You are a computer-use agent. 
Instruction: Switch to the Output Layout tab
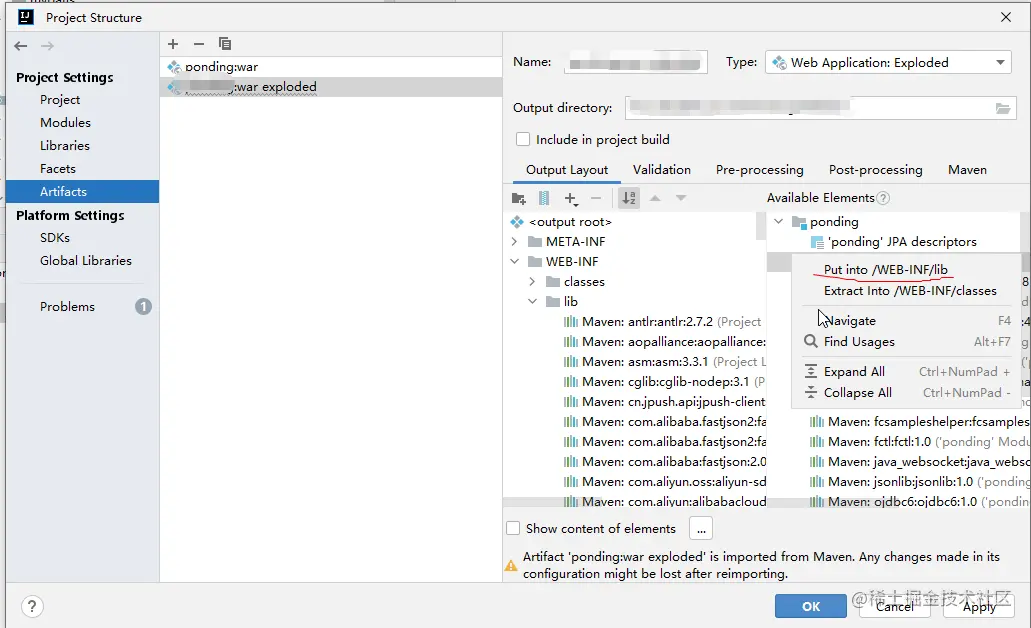[x=567, y=170]
